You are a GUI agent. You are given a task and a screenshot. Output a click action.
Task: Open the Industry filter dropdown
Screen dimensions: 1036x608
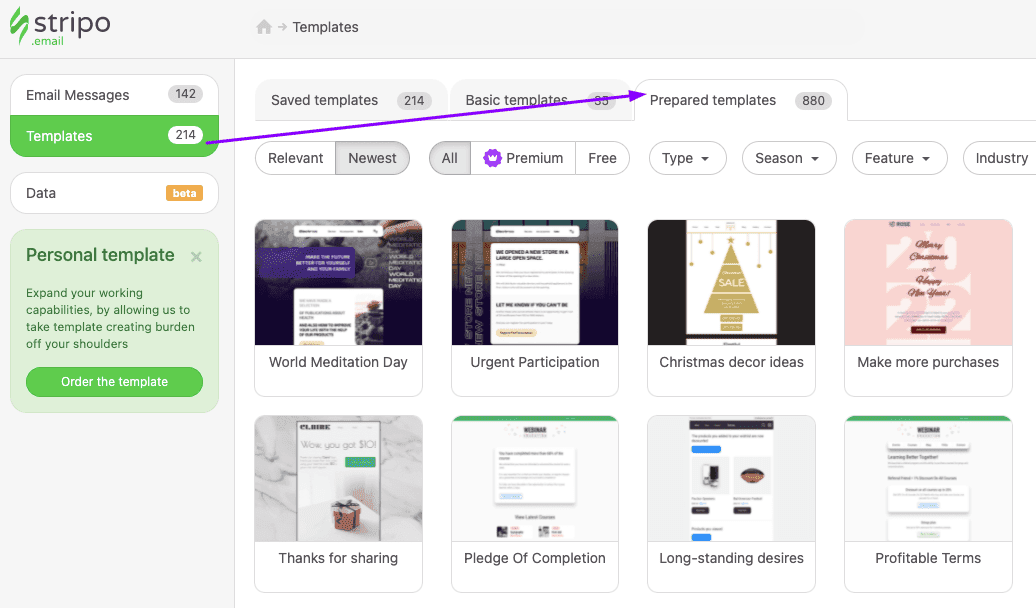click(1000, 158)
